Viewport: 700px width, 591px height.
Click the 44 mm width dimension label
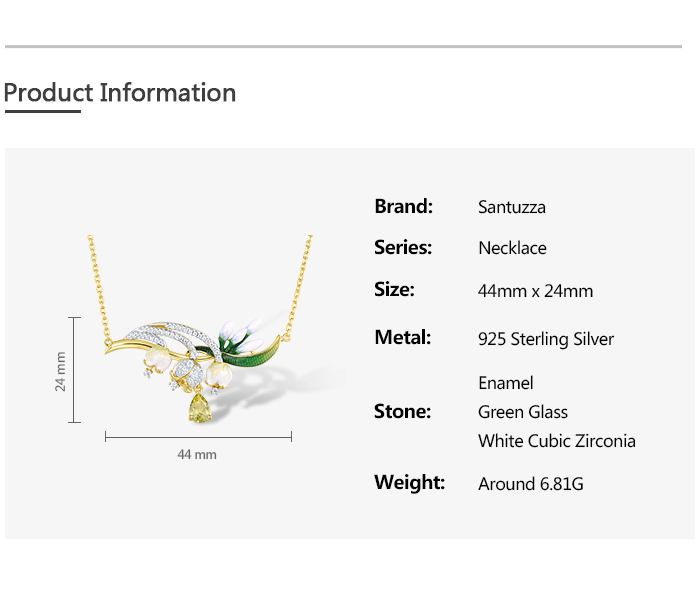[197, 455]
